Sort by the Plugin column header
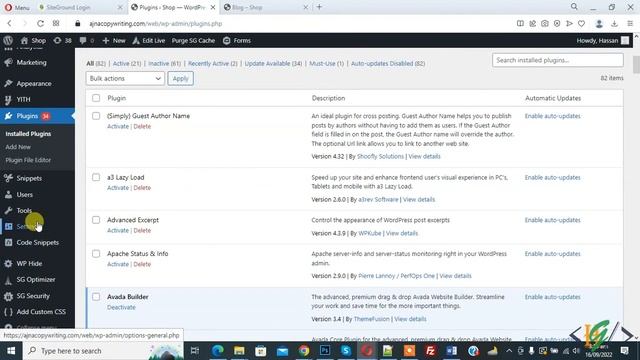 tap(117, 98)
